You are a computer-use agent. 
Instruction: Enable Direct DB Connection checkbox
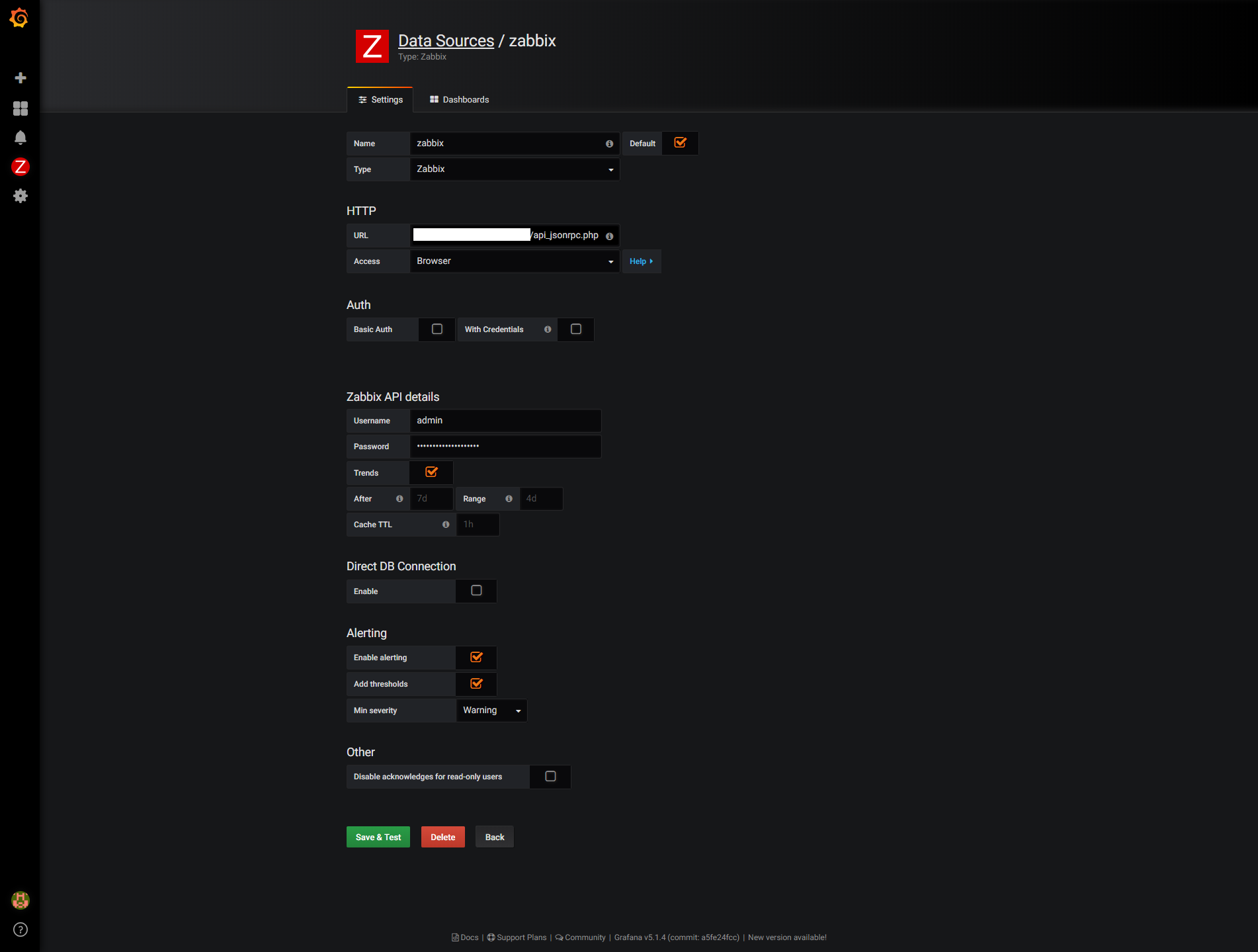click(476, 590)
